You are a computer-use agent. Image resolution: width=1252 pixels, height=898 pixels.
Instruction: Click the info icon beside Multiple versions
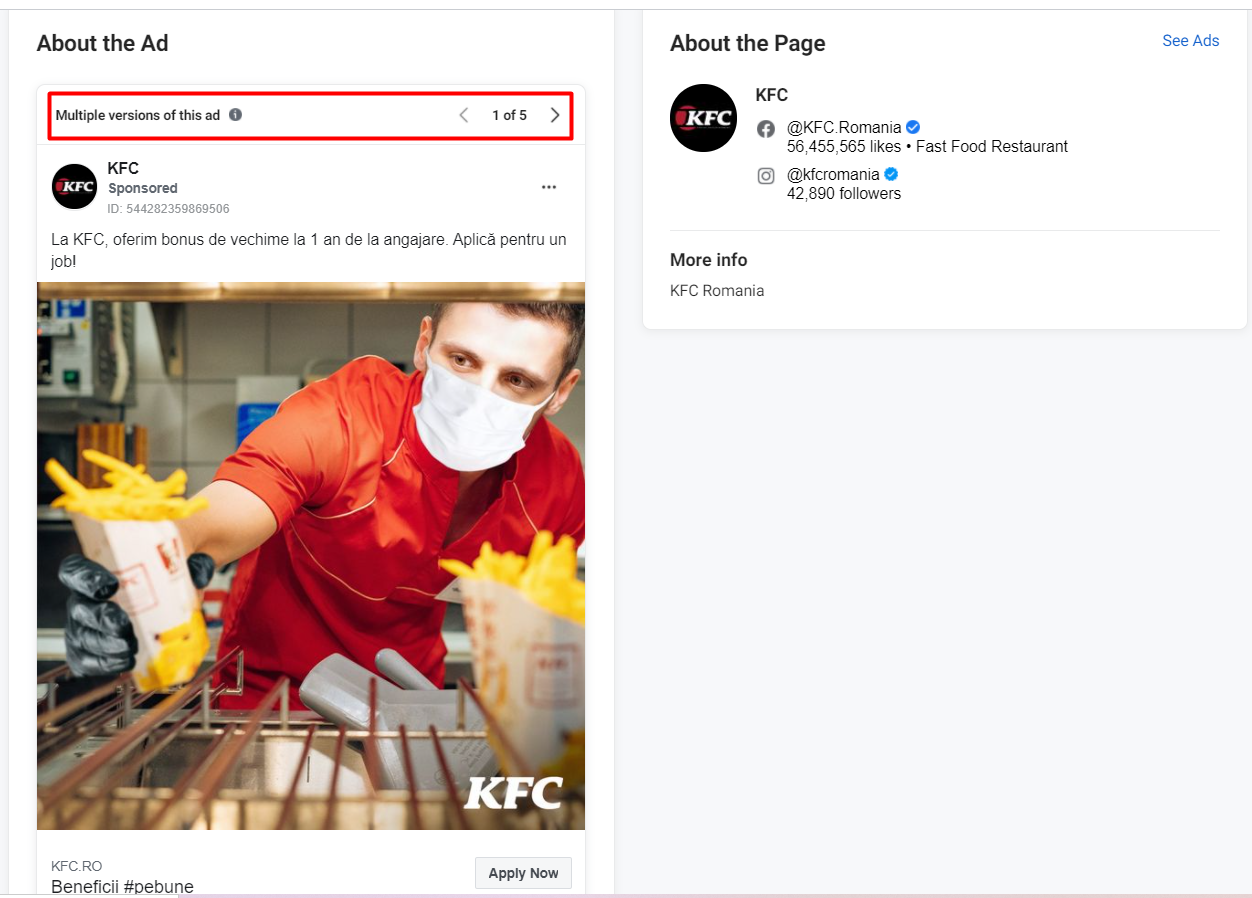point(235,115)
